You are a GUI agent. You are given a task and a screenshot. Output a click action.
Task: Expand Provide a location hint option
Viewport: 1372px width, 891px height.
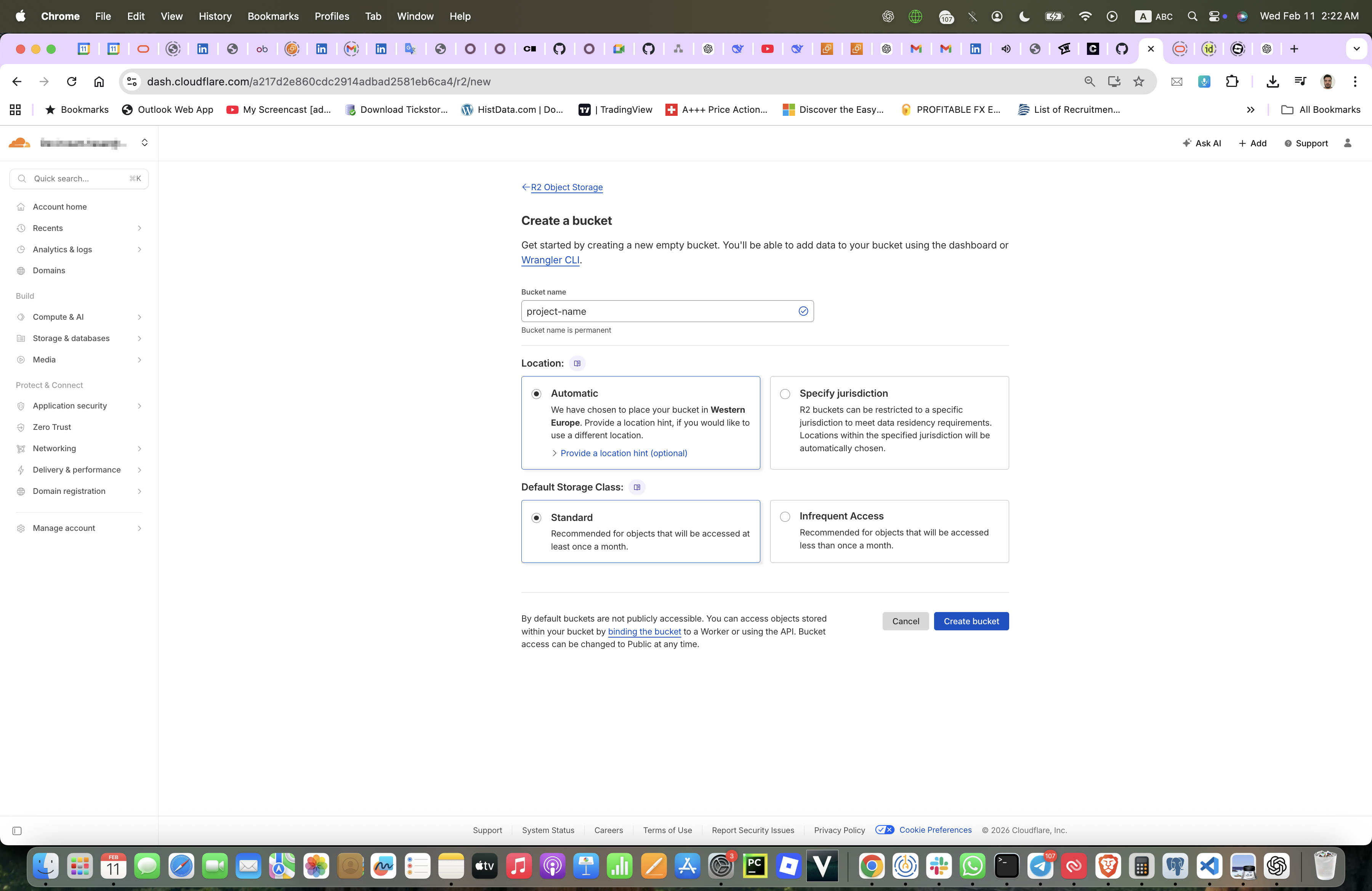click(623, 453)
